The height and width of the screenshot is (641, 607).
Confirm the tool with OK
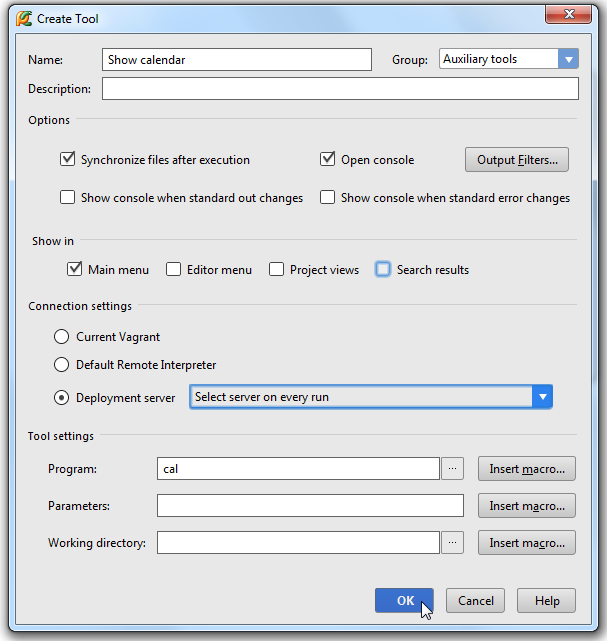pyautogui.click(x=404, y=601)
